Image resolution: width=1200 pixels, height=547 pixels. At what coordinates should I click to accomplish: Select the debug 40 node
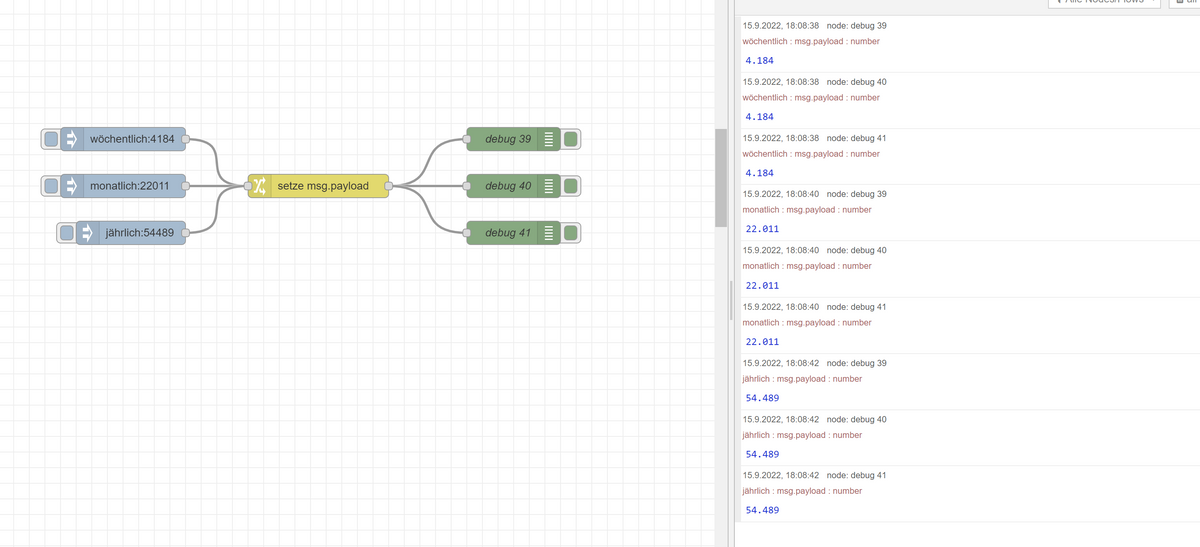(513, 186)
